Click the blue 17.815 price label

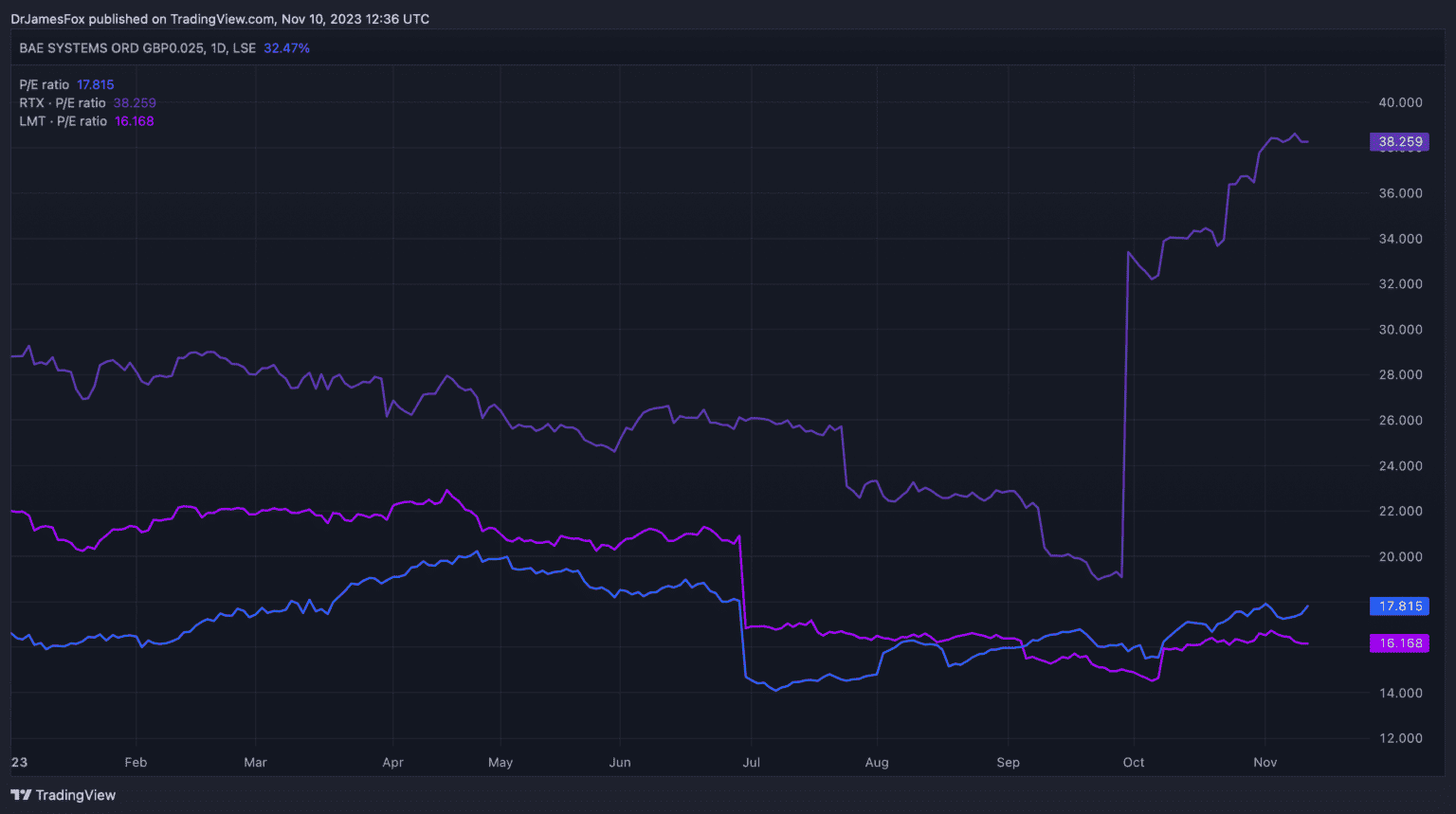click(x=1399, y=606)
